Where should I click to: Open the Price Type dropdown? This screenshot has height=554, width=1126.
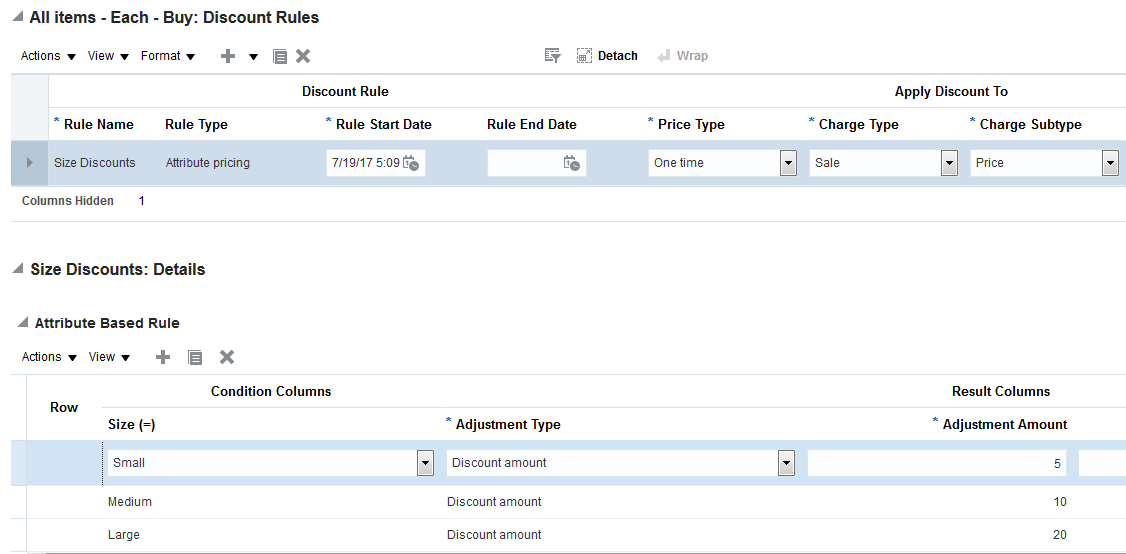[788, 163]
